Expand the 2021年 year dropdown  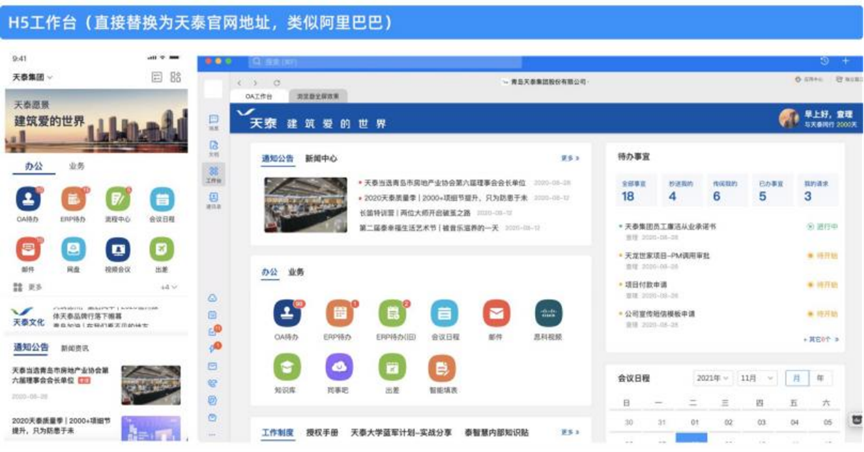pos(712,378)
